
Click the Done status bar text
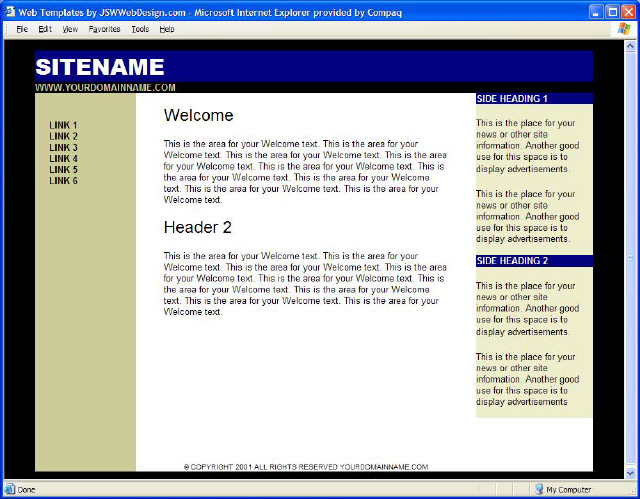coord(27,489)
